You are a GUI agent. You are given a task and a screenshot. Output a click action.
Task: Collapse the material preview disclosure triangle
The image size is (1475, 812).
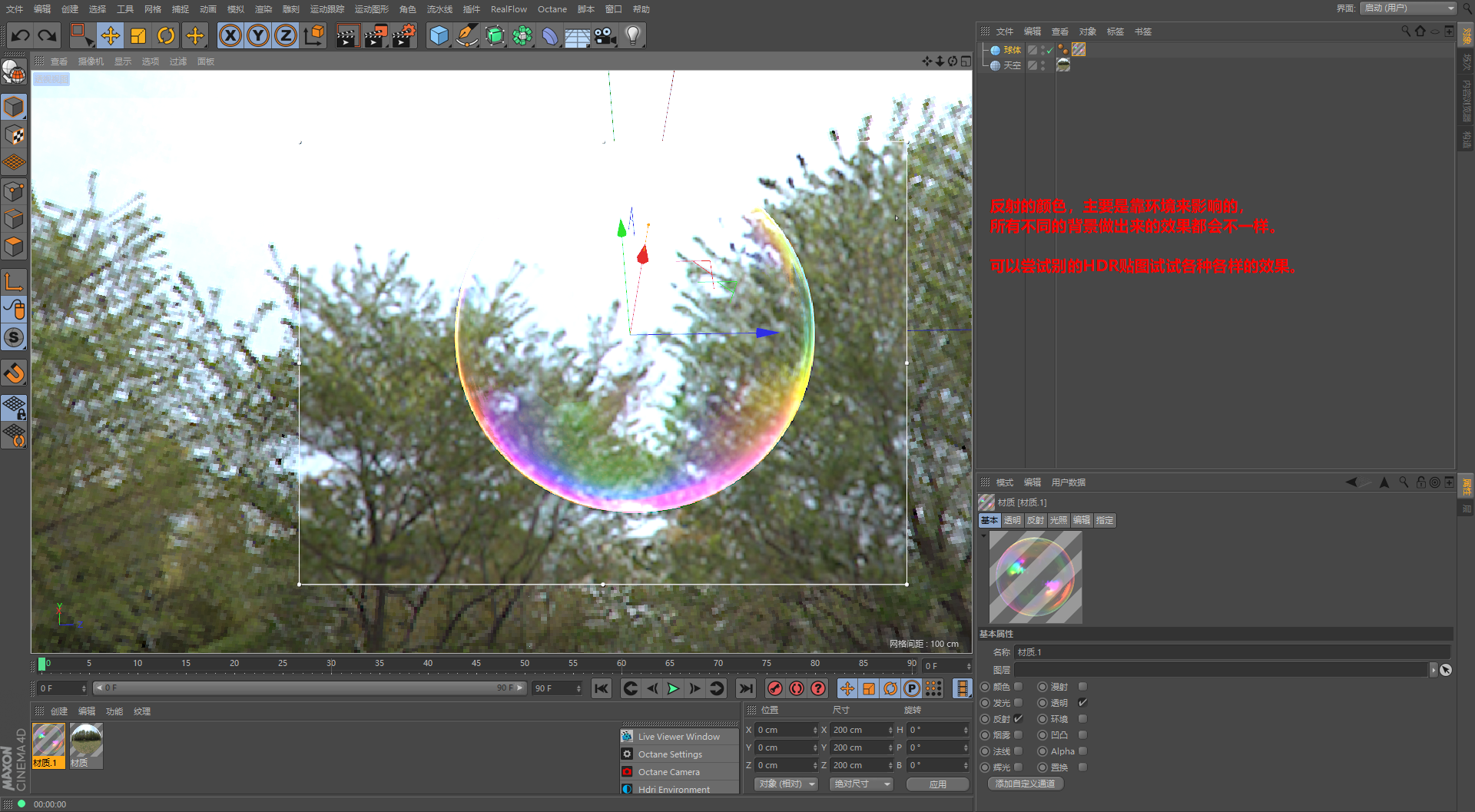click(983, 535)
